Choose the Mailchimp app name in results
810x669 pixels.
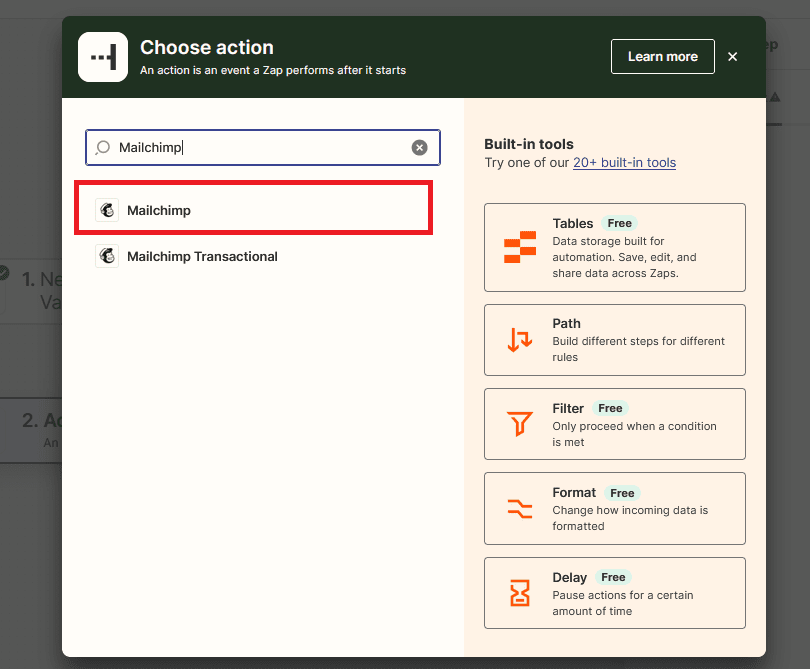[x=159, y=210]
